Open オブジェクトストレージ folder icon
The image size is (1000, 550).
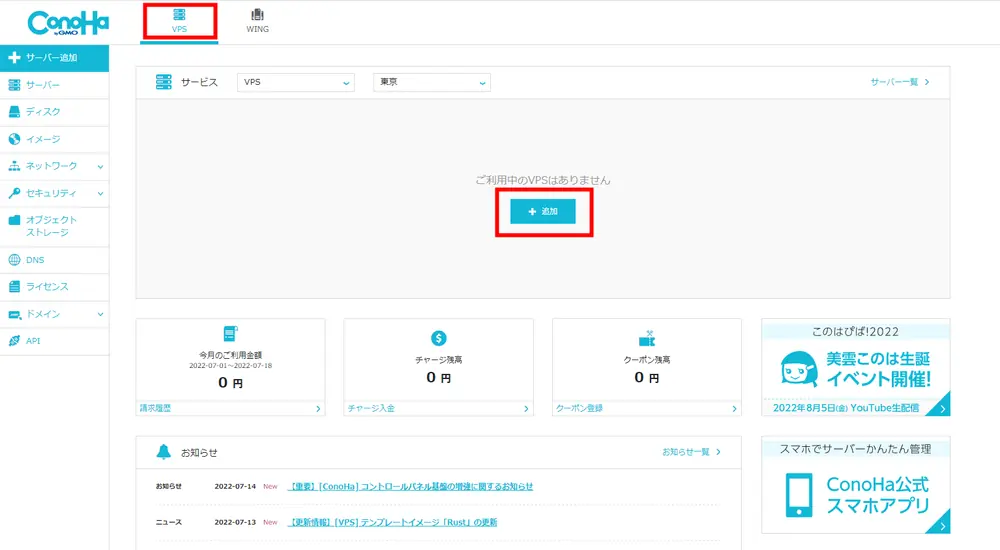click(x=14, y=220)
